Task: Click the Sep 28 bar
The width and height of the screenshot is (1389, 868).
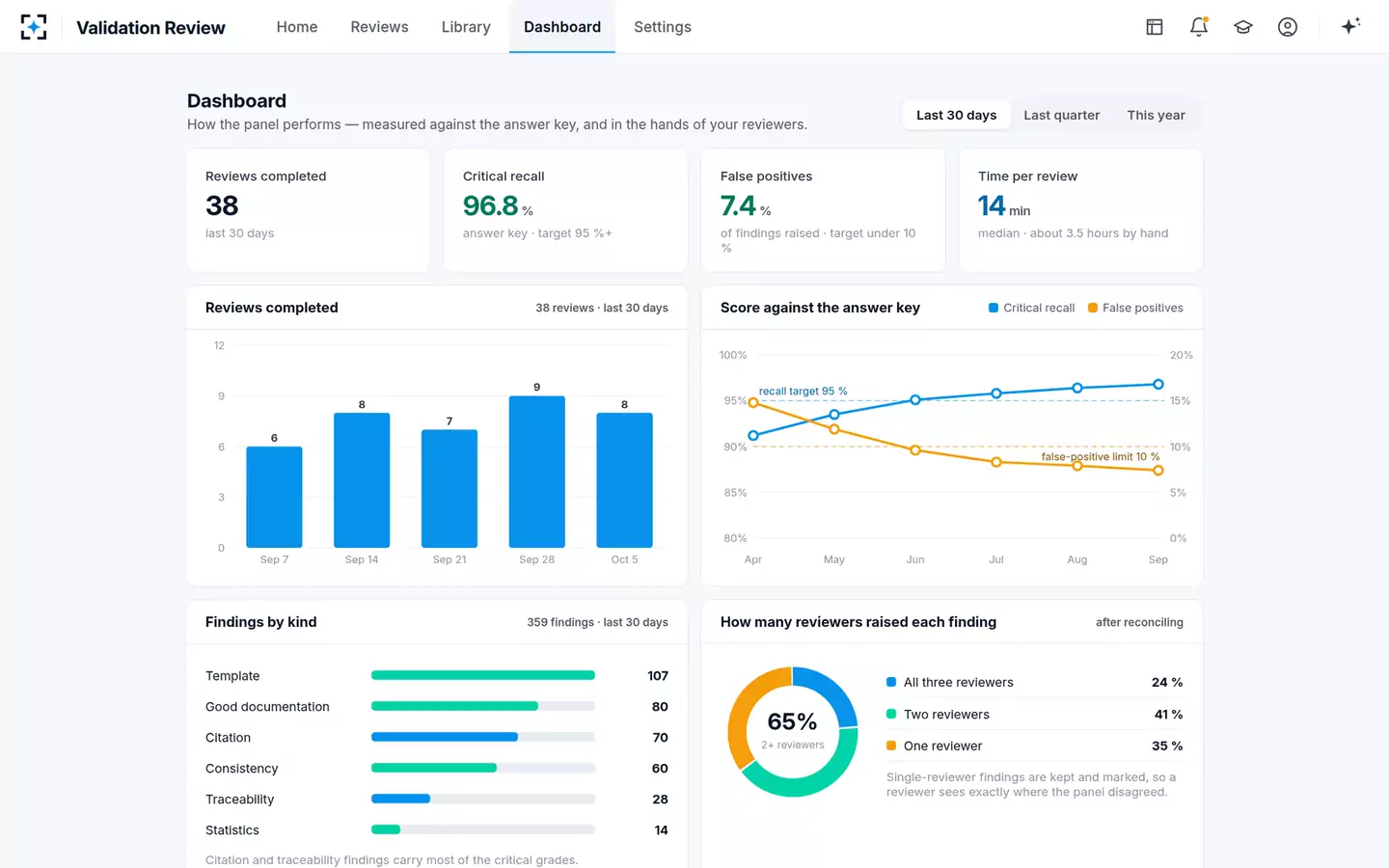Action: [x=537, y=472]
